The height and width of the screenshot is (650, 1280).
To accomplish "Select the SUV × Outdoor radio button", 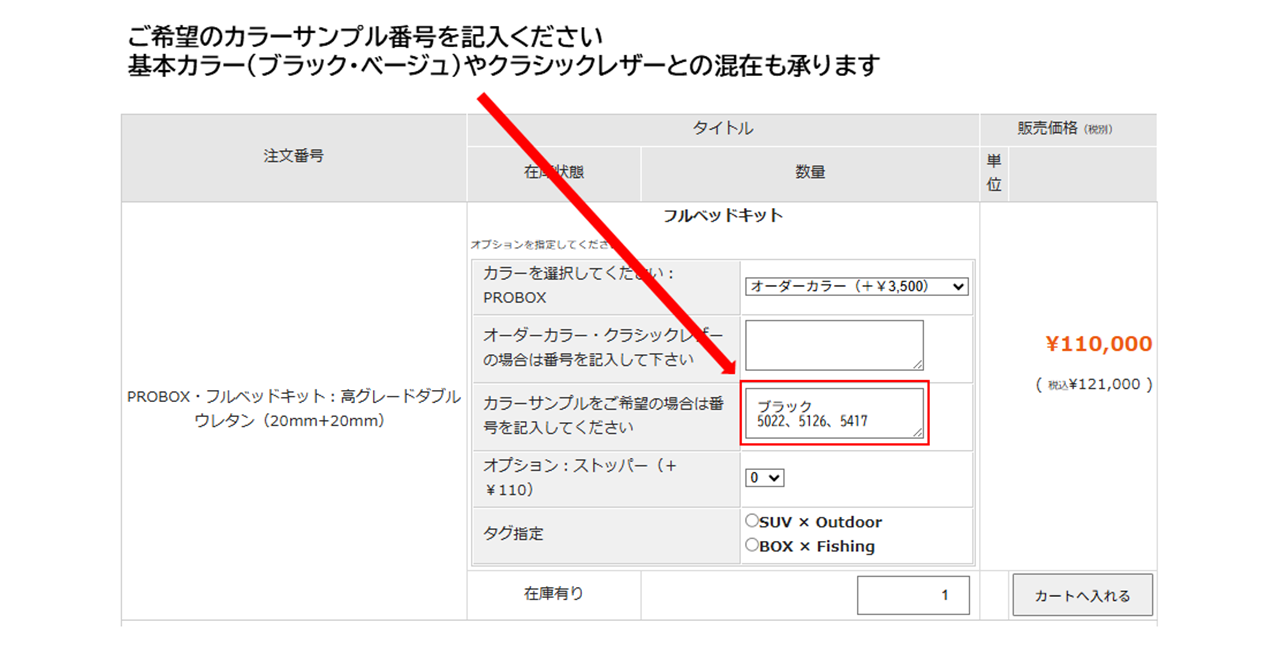I will 753,521.
